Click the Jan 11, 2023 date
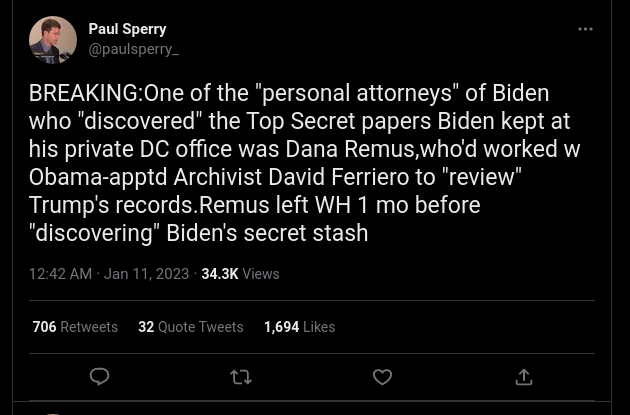Viewport: 630px width, 415px height. click(x=146, y=274)
